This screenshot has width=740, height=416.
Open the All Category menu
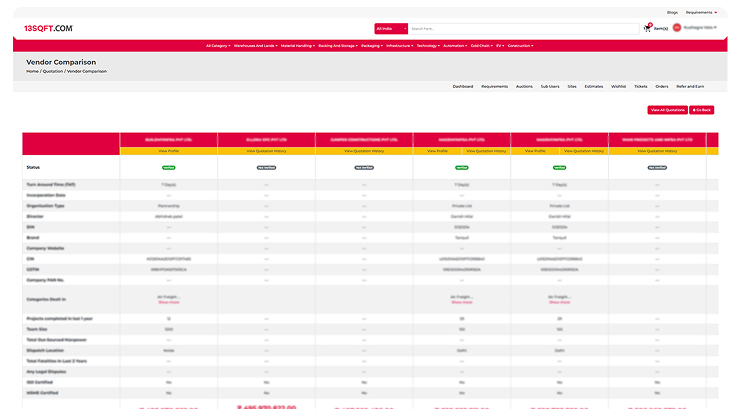(218, 46)
